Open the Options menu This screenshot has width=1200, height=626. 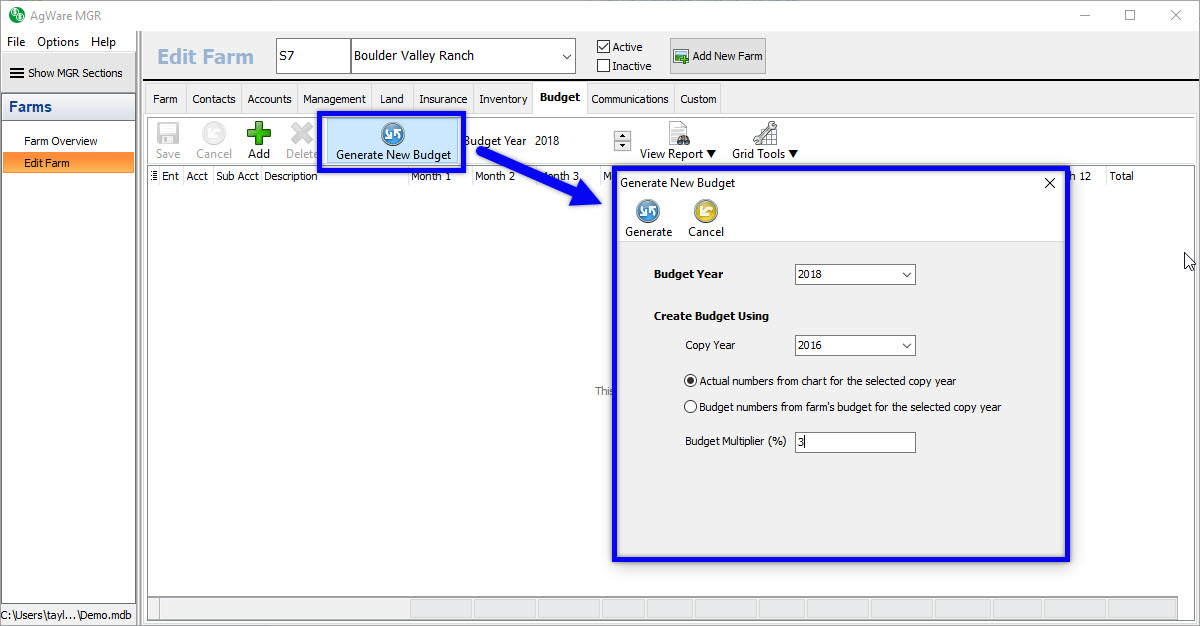click(58, 42)
